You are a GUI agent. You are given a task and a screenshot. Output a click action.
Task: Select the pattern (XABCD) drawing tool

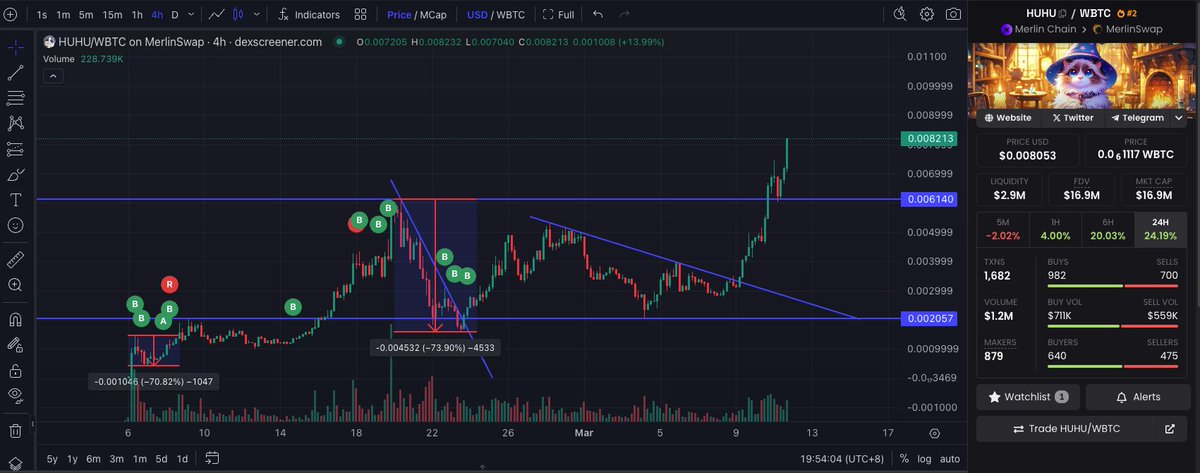15,124
